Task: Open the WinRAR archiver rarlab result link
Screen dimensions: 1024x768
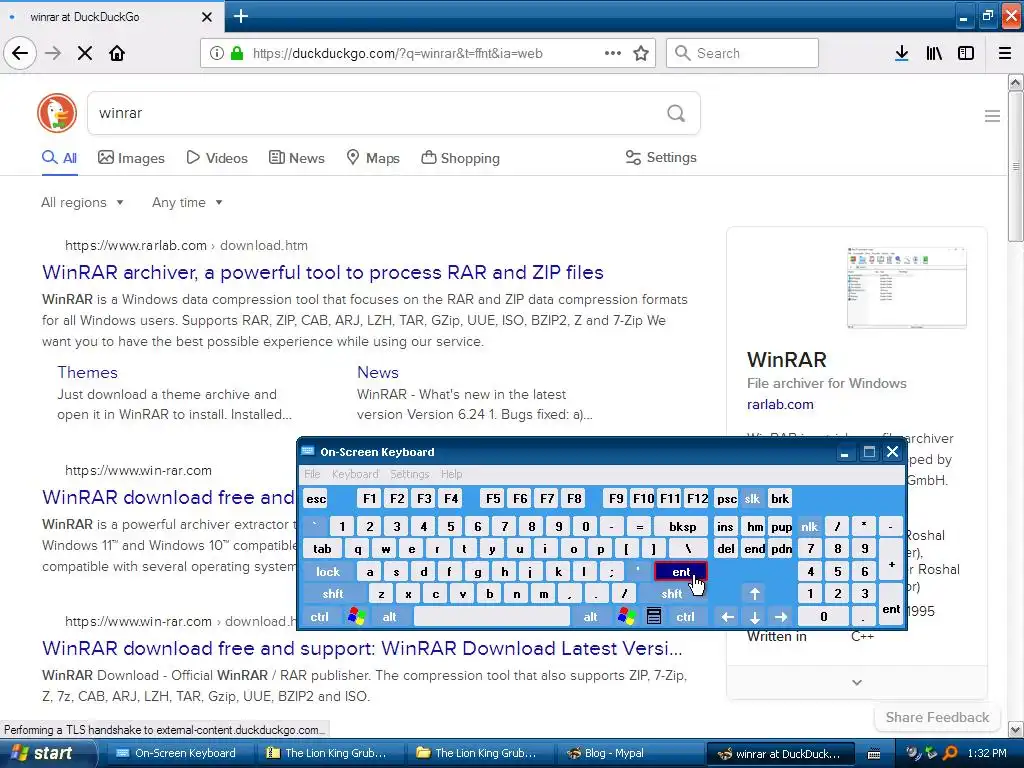Action: 323,272
